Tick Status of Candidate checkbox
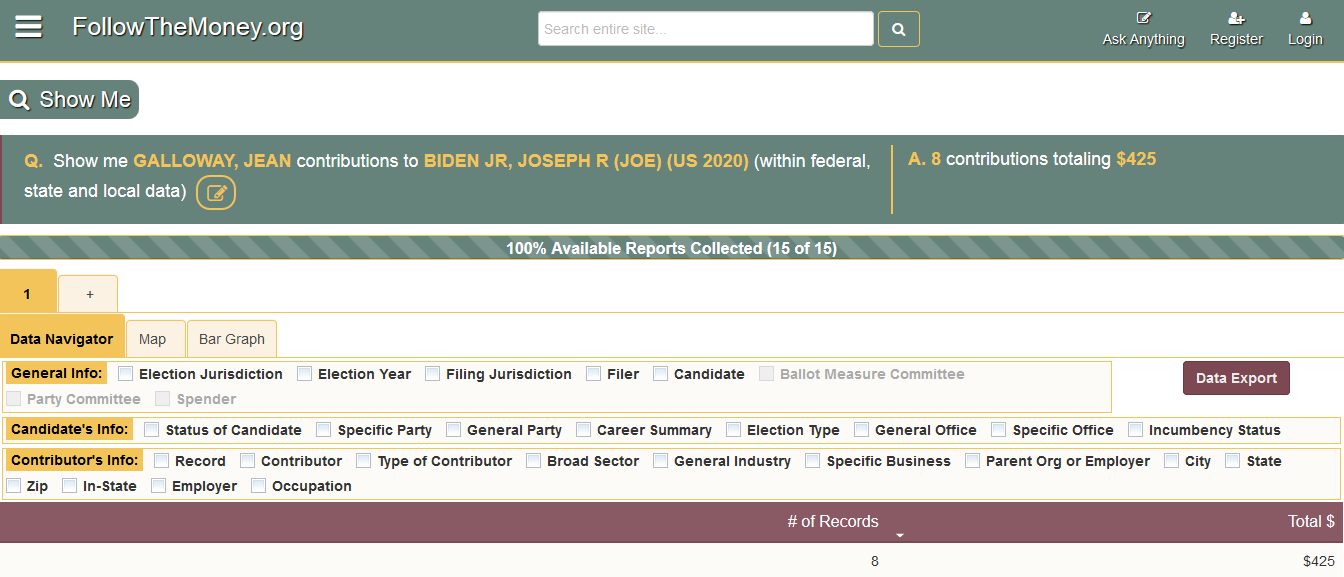This screenshot has height=577, width=1344. click(152, 429)
